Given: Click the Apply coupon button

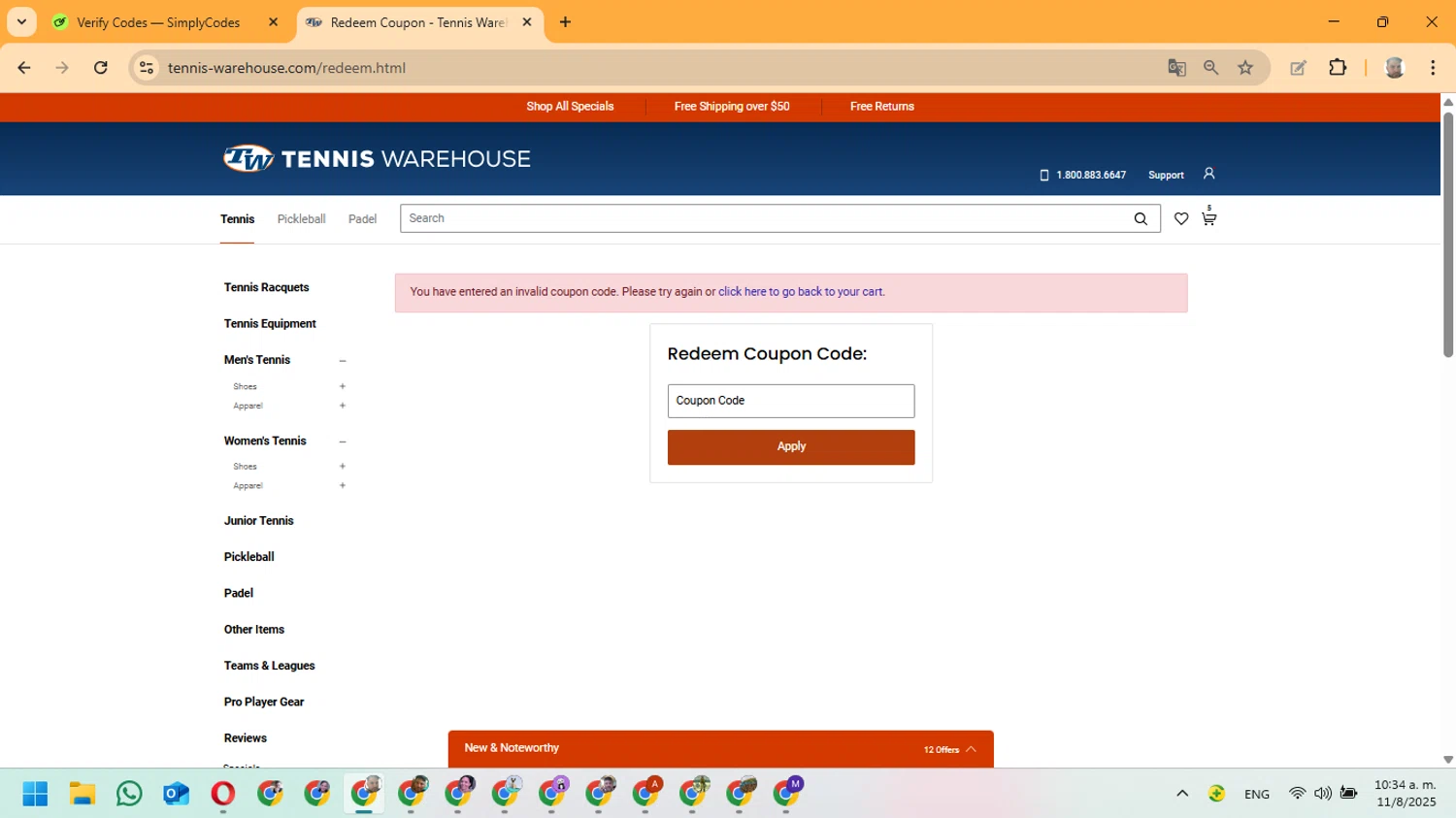Looking at the screenshot, I should pyautogui.click(x=791, y=446).
